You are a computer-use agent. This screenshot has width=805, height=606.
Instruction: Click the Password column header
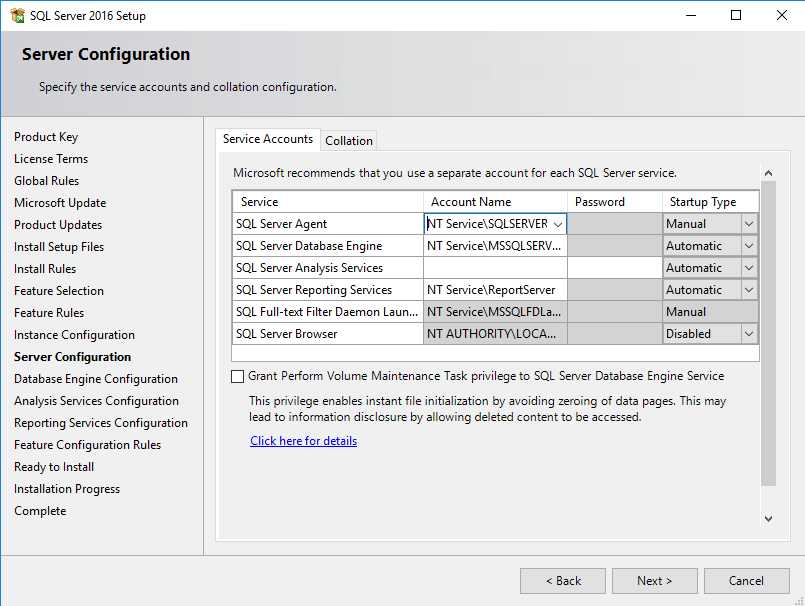click(615, 202)
